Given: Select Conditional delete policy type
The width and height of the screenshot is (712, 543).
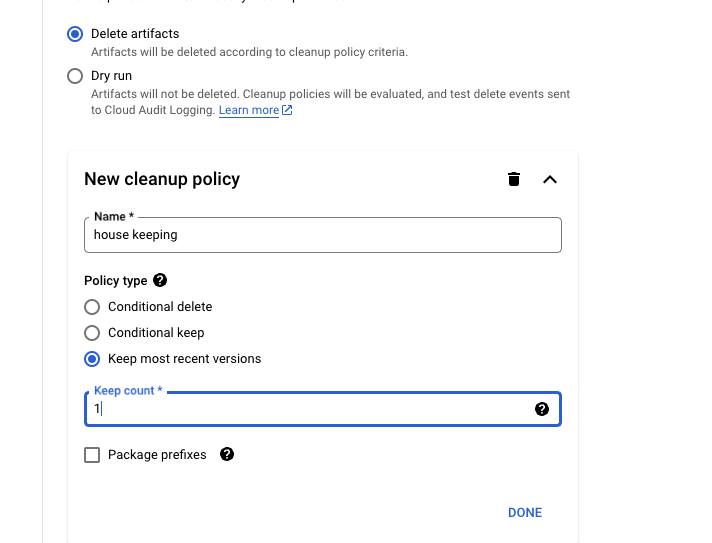Looking at the screenshot, I should (92, 307).
